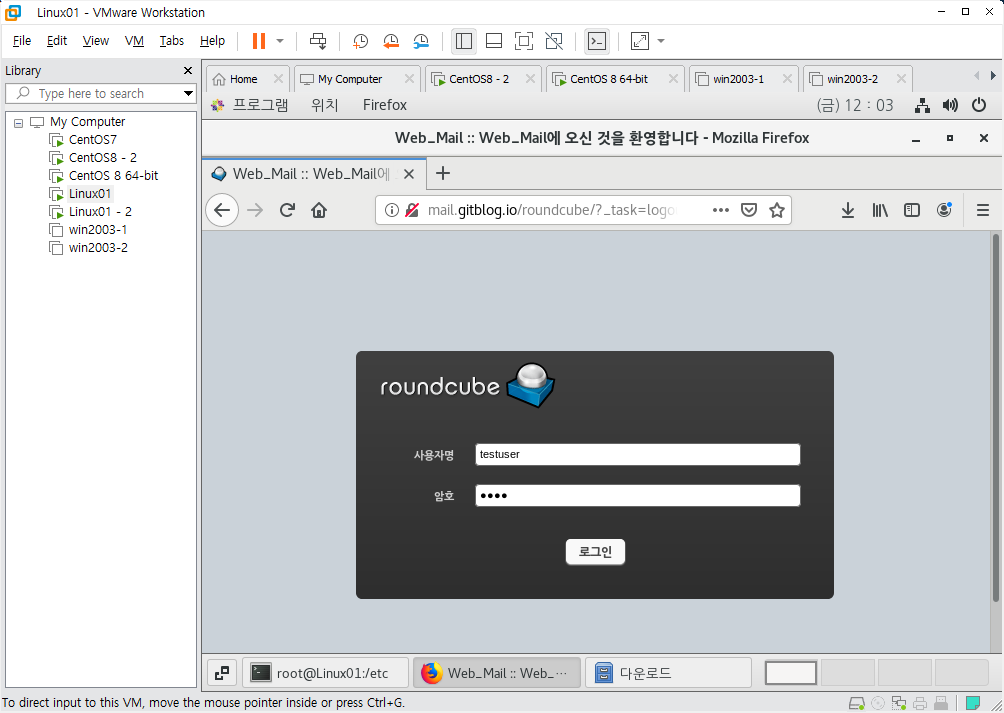Open the Firefox library icon
The height and width of the screenshot is (713, 1004).
point(880,210)
